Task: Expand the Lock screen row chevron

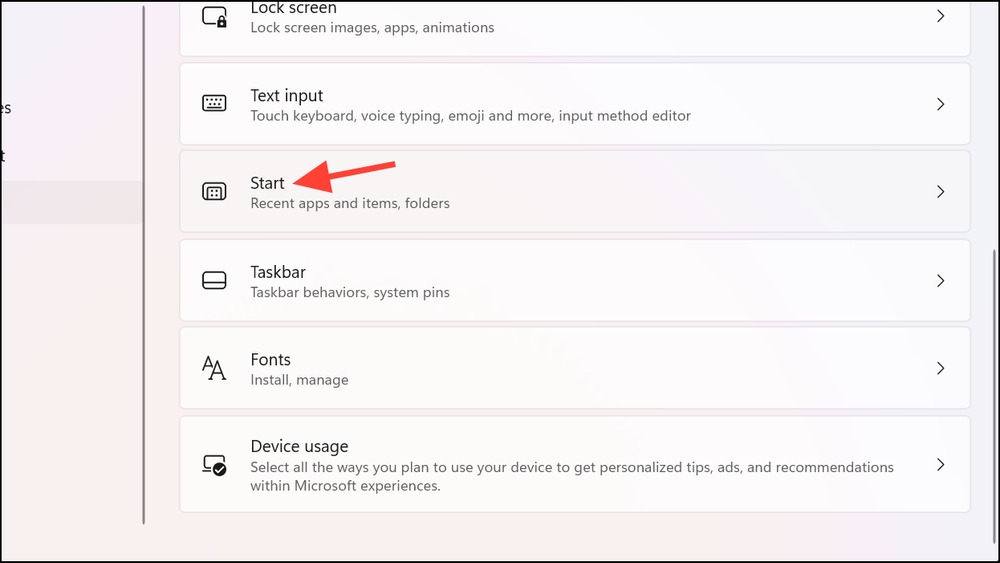Action: [940, 16]
